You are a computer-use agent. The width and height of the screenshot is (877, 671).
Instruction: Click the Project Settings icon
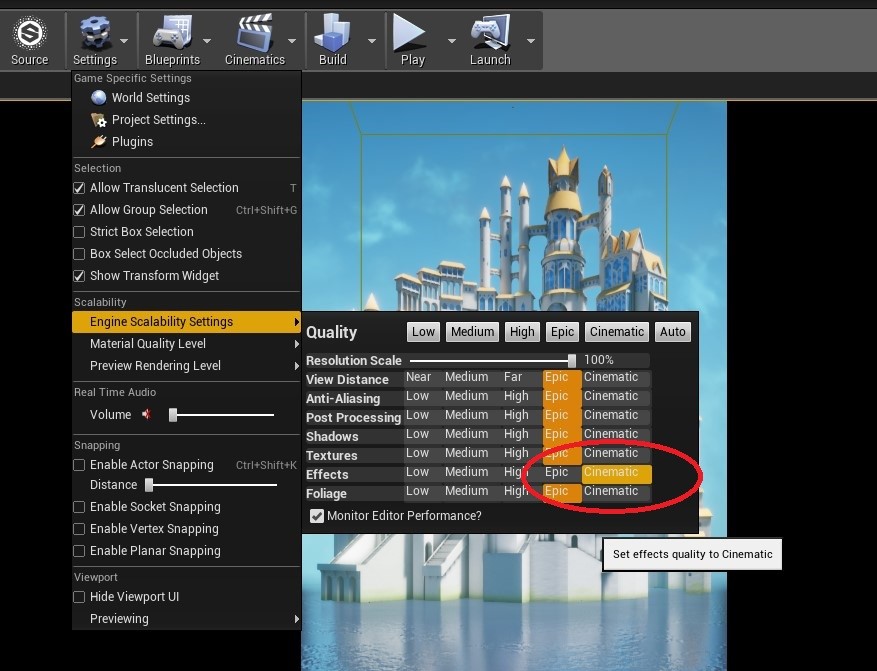pyautogui.click(x=99, y=120)
